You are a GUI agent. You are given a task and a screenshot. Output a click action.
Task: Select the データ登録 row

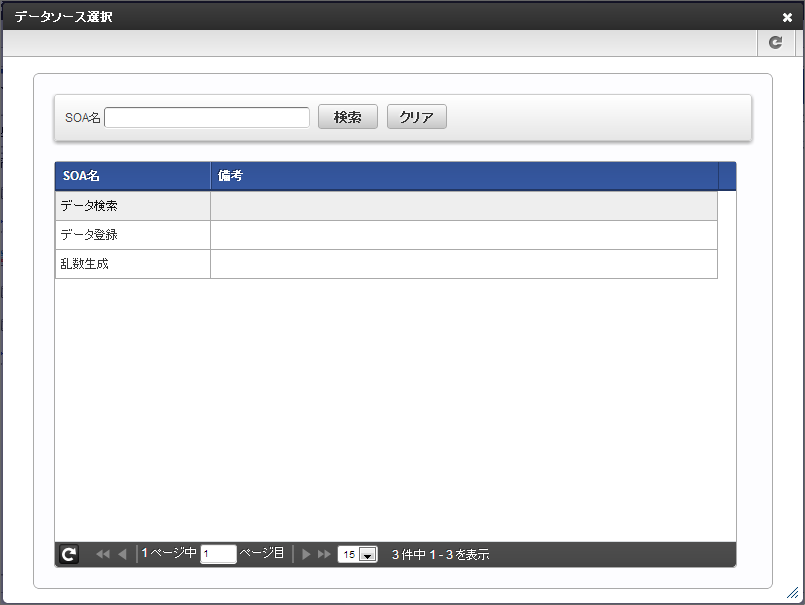pos(386,235)
